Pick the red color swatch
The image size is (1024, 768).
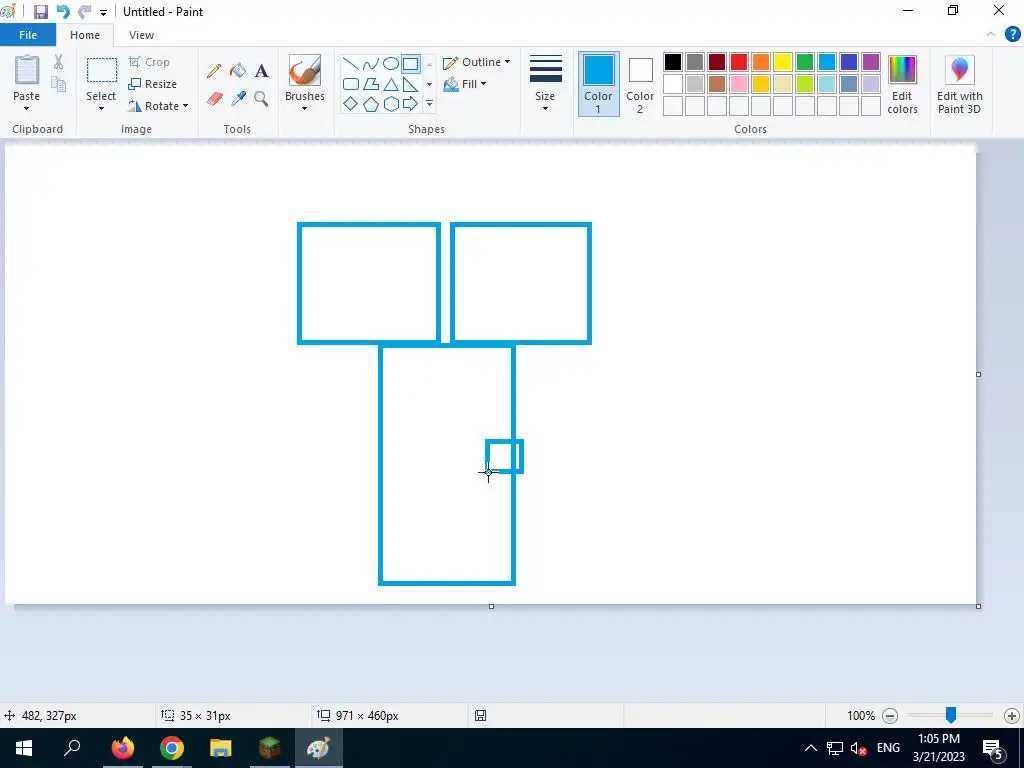pos(739,62)
